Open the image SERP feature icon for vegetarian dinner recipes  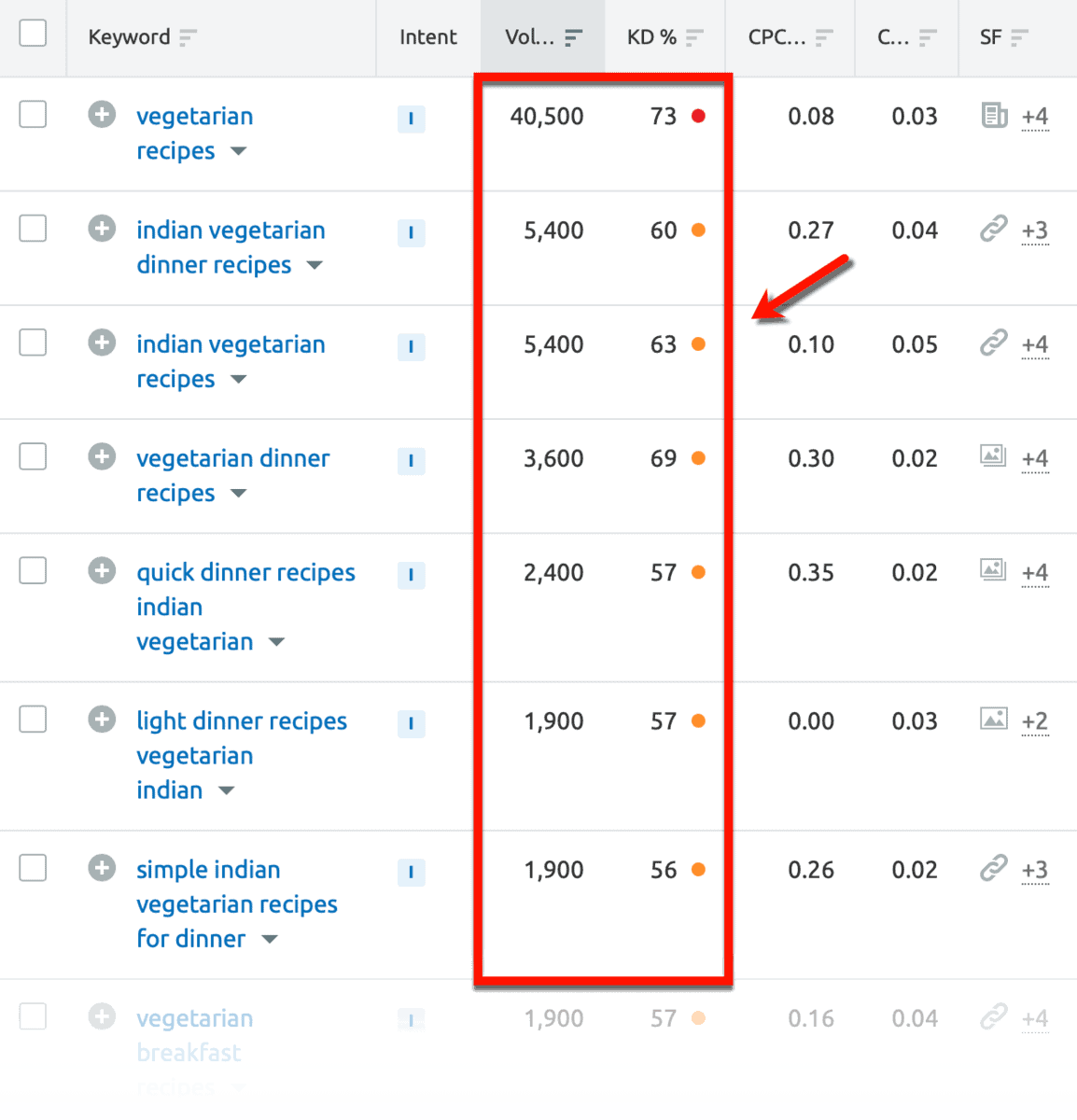(x=992, y=456)
